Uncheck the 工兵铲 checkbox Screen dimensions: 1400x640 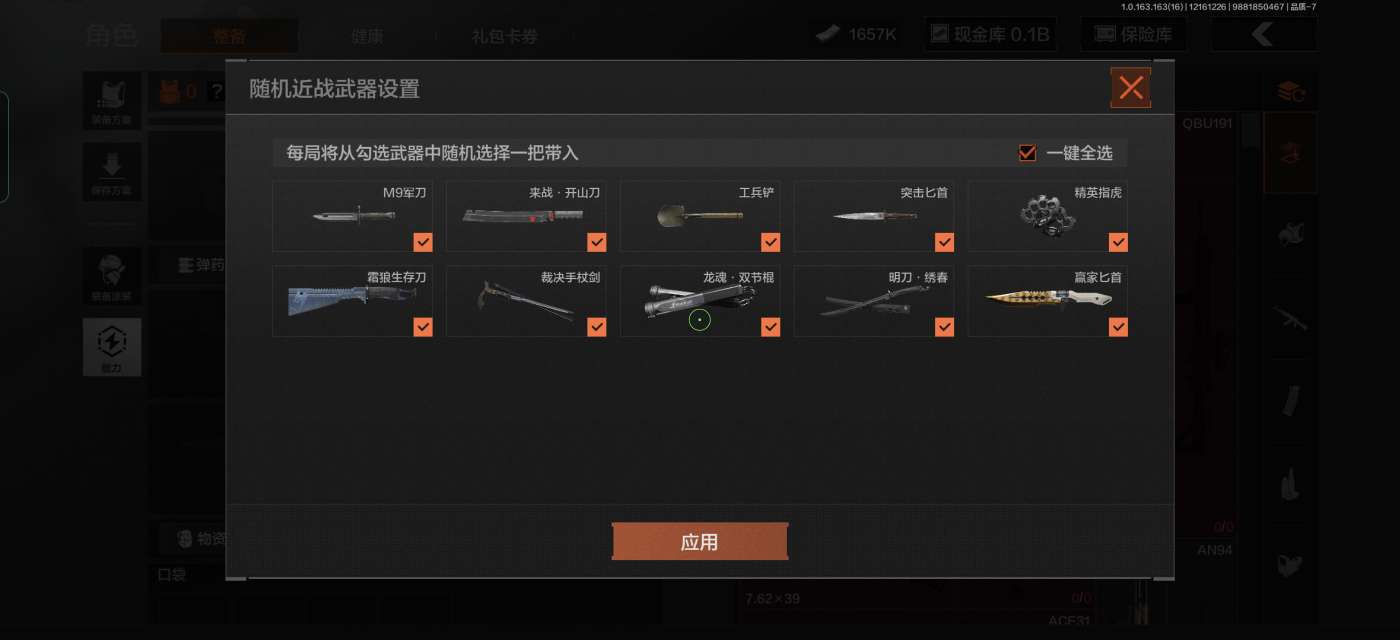pyautogui.click(x=771, y=242)
